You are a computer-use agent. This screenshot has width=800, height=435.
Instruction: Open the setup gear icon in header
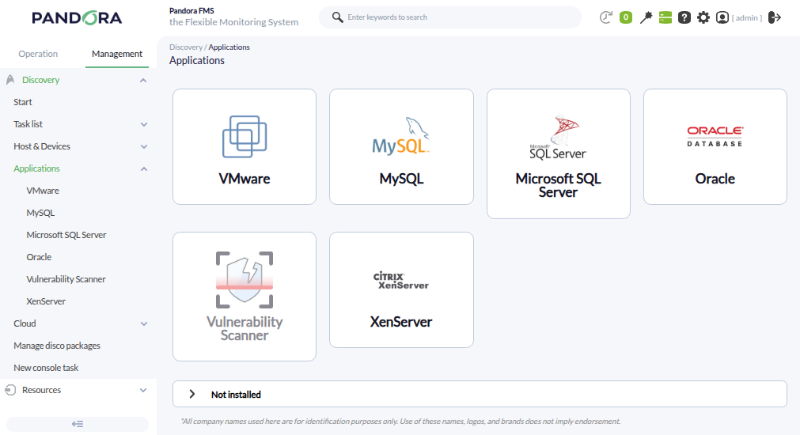703,17
